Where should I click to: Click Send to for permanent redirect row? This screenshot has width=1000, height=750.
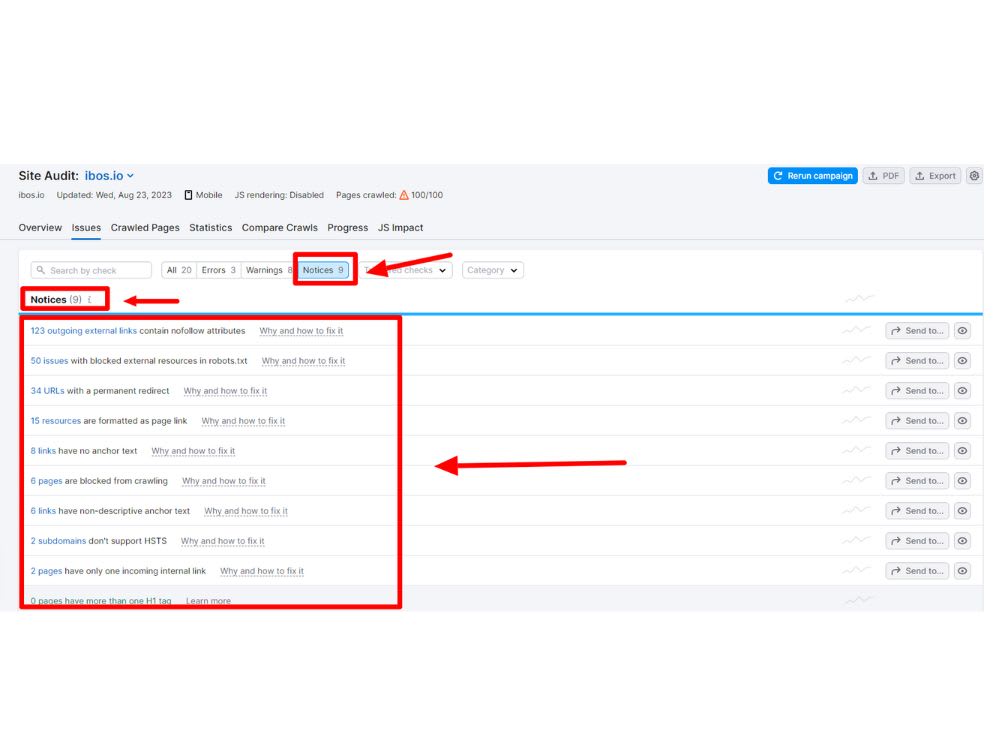917,390
